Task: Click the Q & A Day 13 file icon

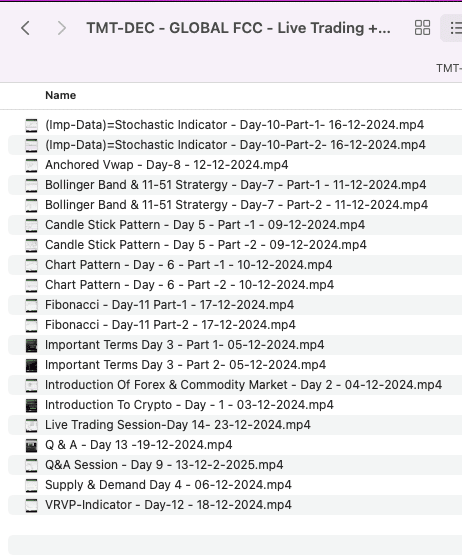Action: pyautogui.click(x=31, y=445)
